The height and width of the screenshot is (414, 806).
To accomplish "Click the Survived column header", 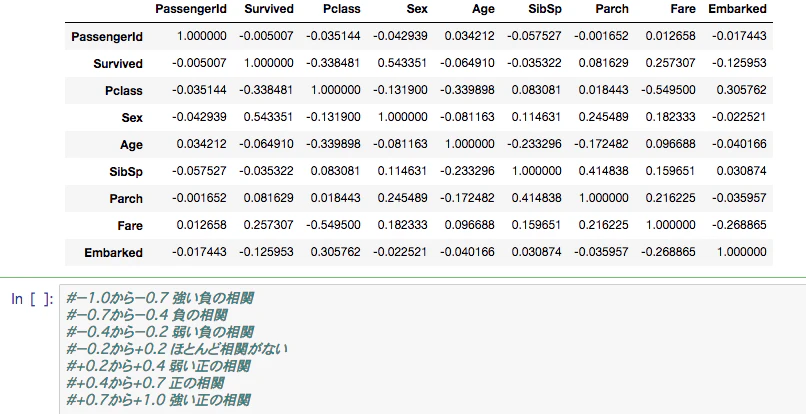I will click(269, 9).
